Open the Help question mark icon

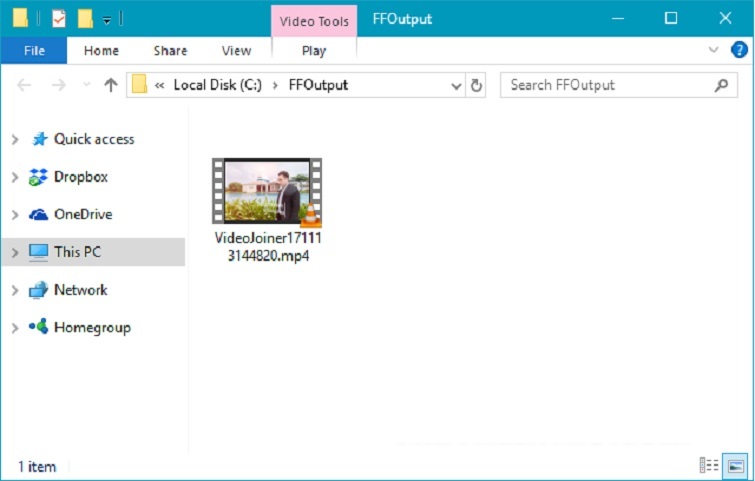(x=739, y=50)
